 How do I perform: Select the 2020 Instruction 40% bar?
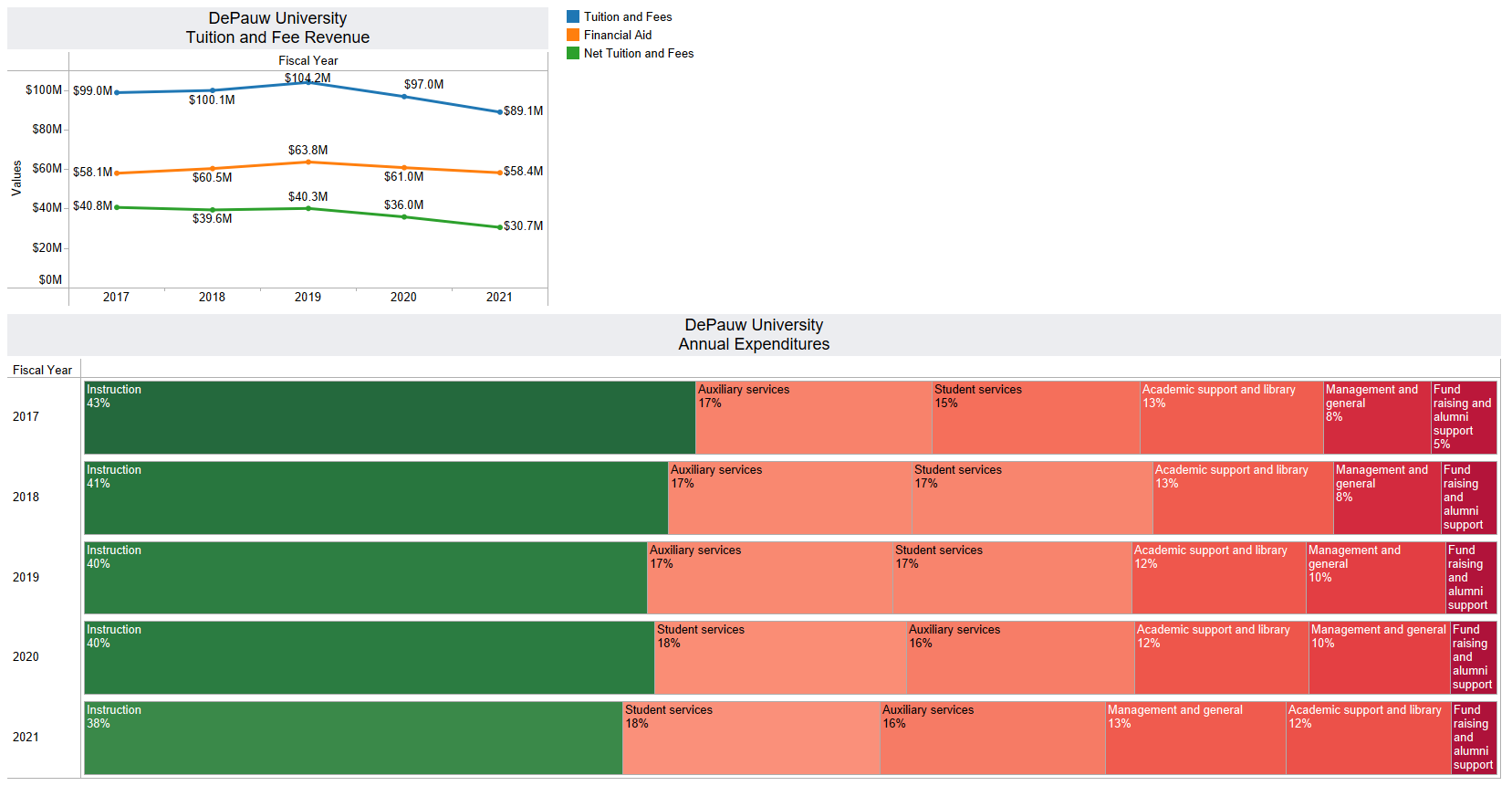(370, 657)
